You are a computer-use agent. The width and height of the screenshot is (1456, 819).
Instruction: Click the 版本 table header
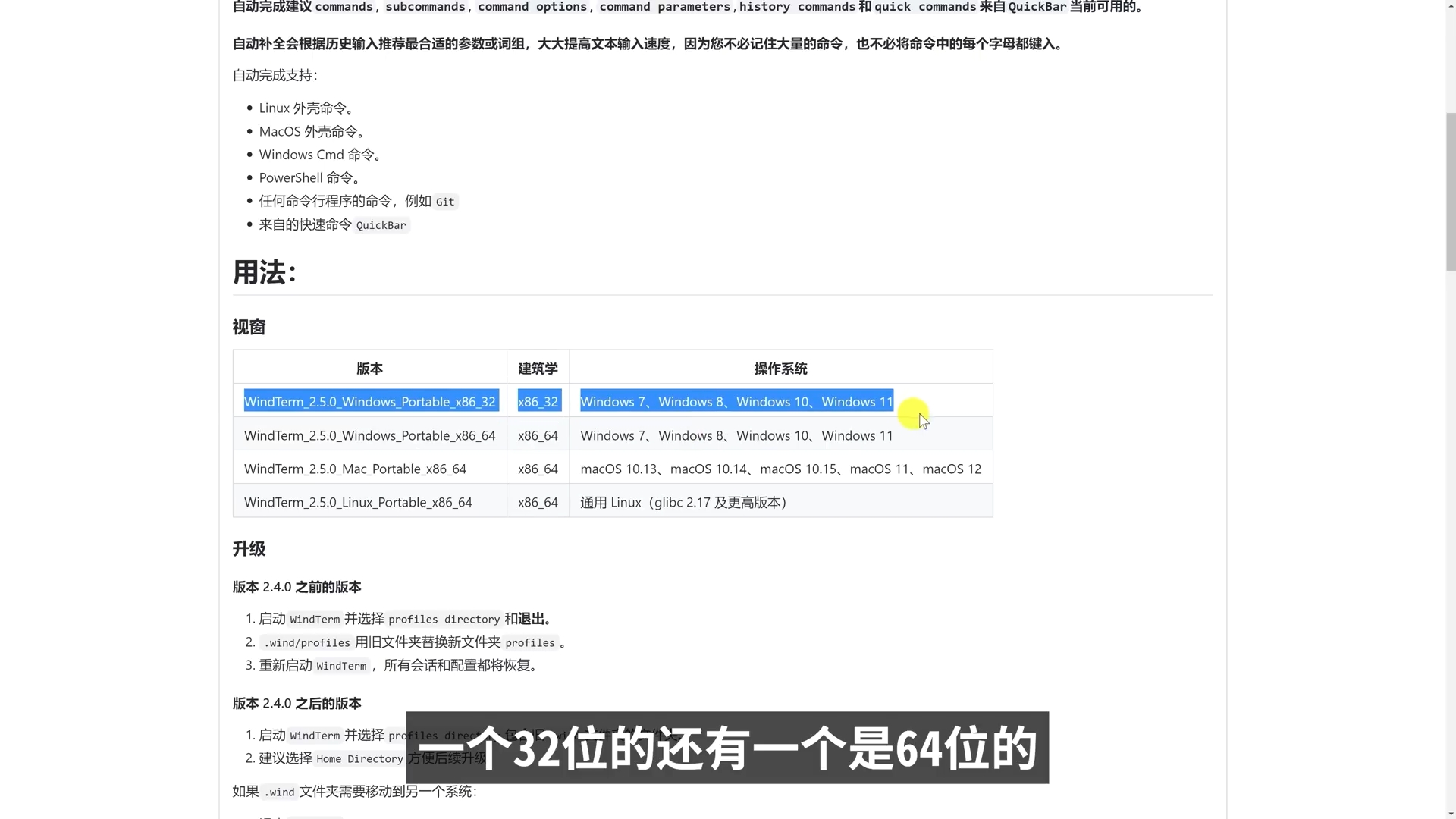(369, 369)
